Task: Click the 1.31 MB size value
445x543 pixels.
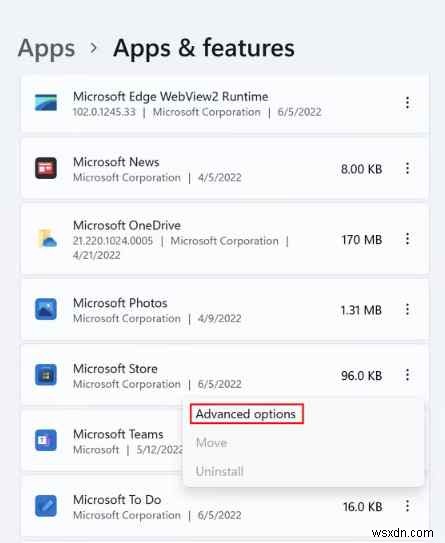Action: pyautogui.click(x=361, y=310)
